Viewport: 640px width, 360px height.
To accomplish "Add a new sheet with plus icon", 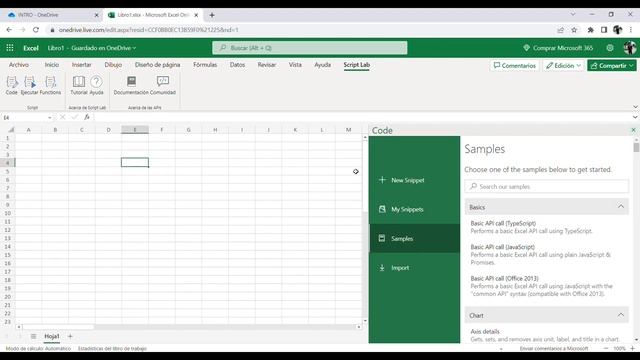I will (70, 336).
